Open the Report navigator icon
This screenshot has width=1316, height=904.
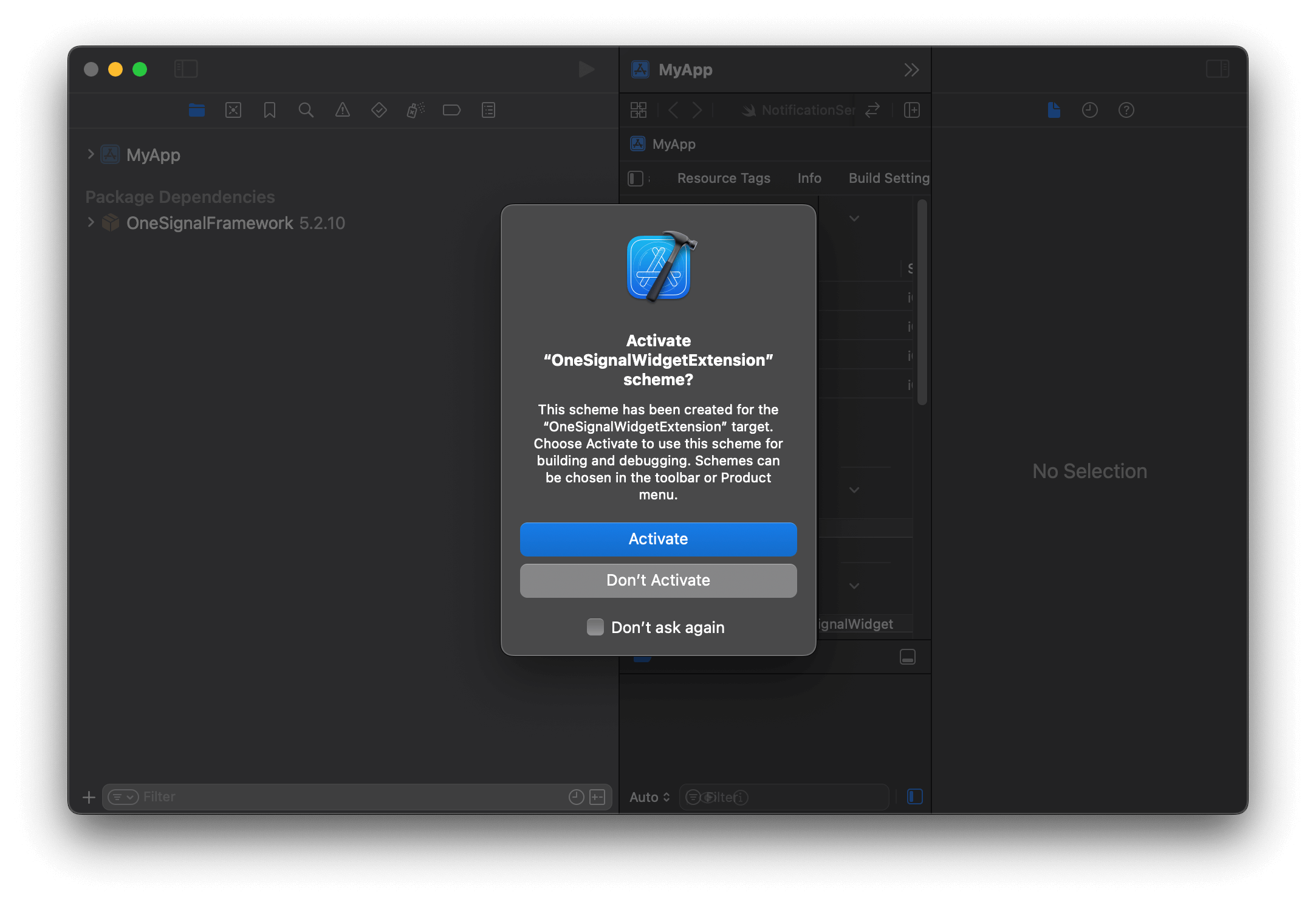pyautogui.click(x=488, y=110)
